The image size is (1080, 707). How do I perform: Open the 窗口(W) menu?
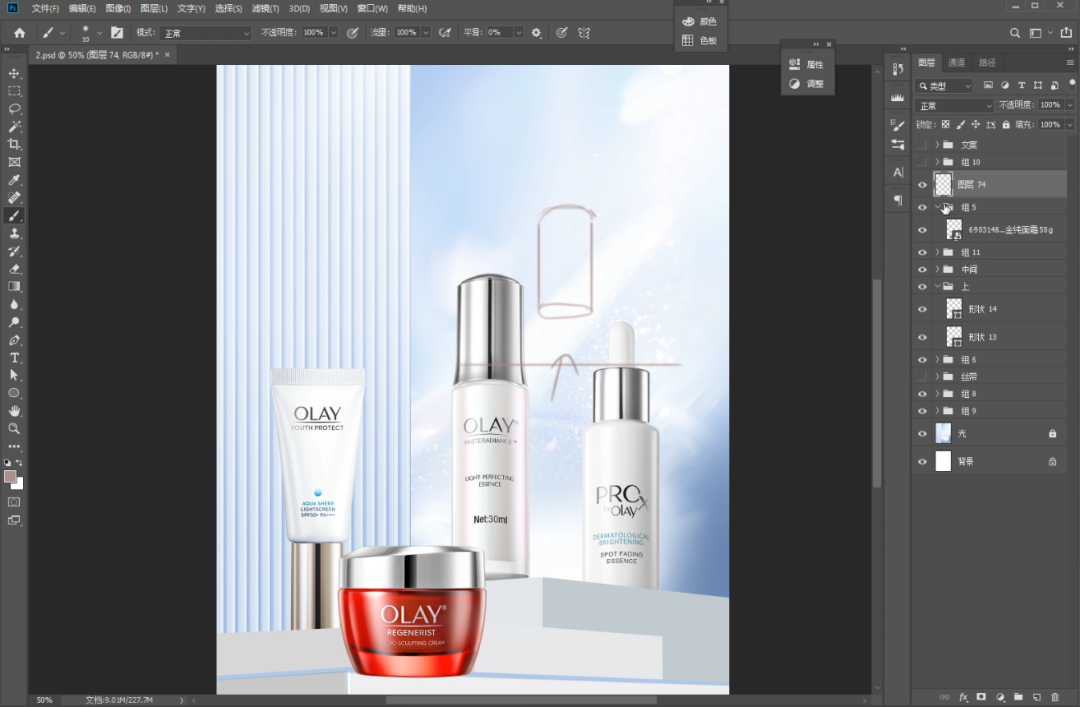pos(373,8)
